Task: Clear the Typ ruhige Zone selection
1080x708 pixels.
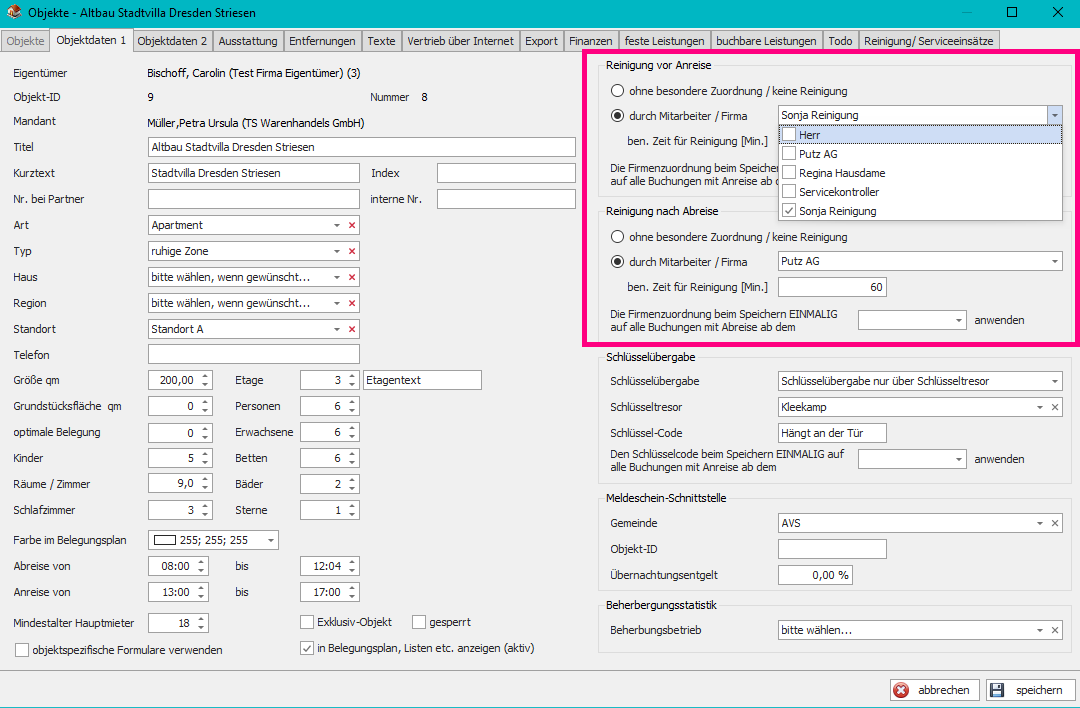Action: (x=351, y=251)
